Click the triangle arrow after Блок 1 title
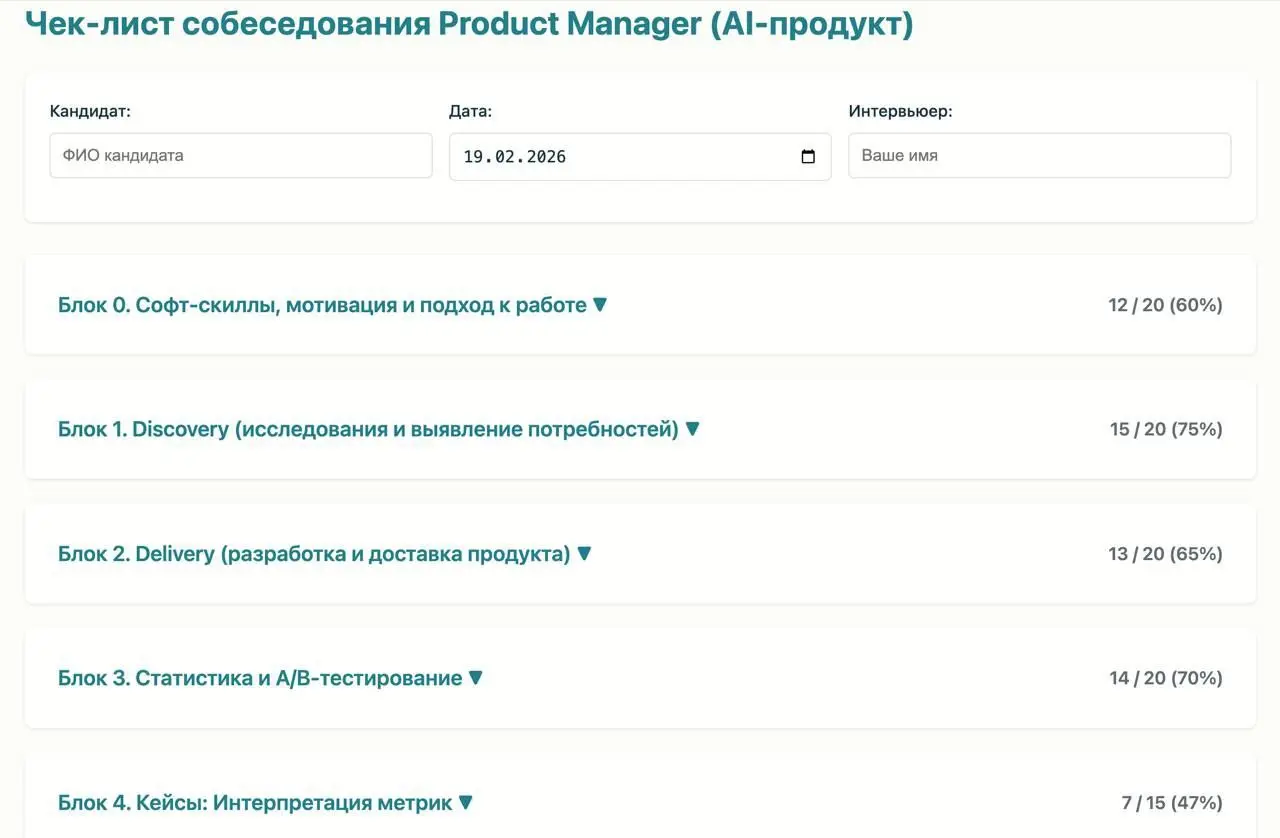 pyautogui.click(x=692, y=428)
